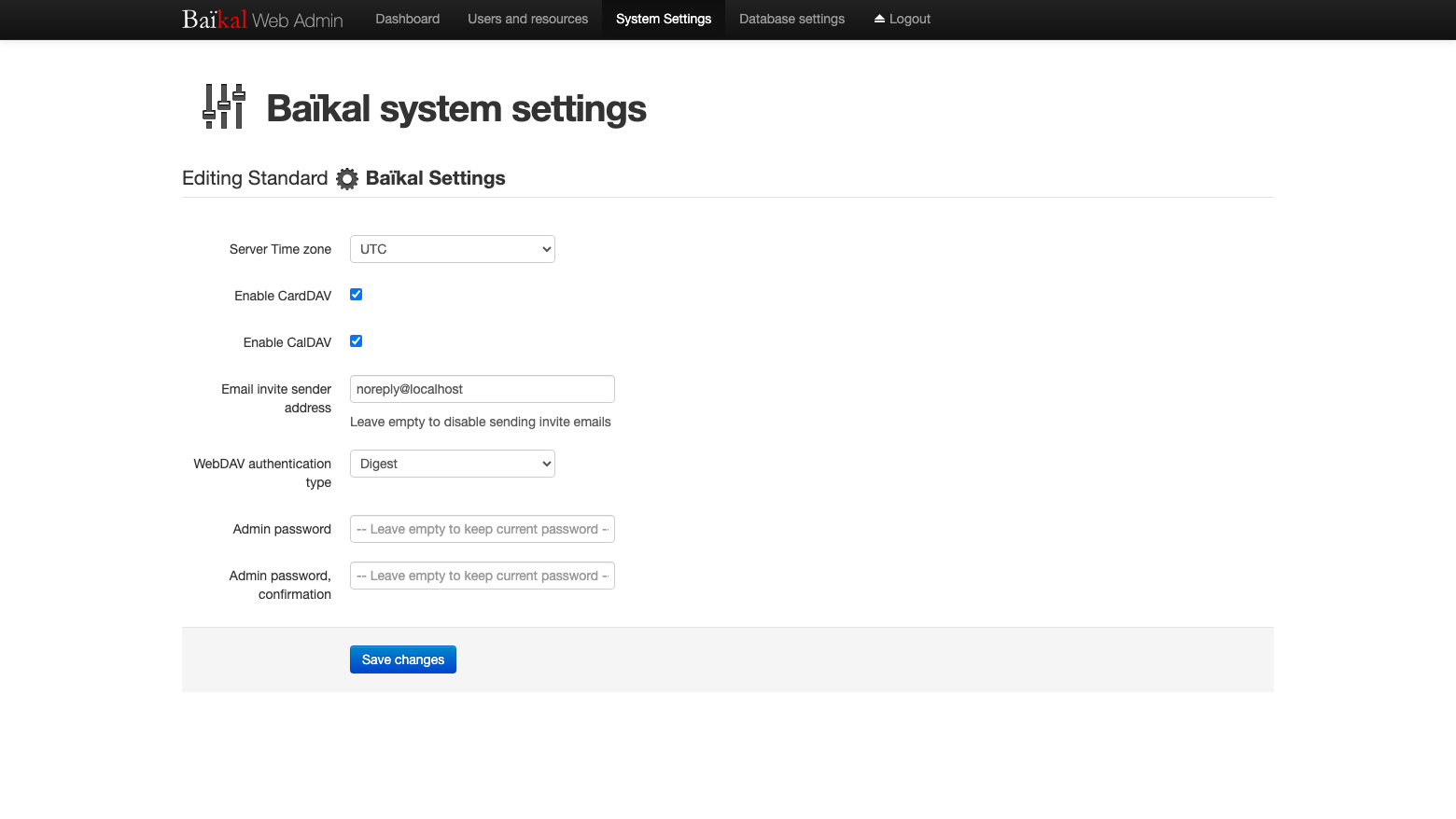Click the eject icon beside Logout
This screenshot has height=819, width=1456.
pyautogui.click(x=879, y=19)
